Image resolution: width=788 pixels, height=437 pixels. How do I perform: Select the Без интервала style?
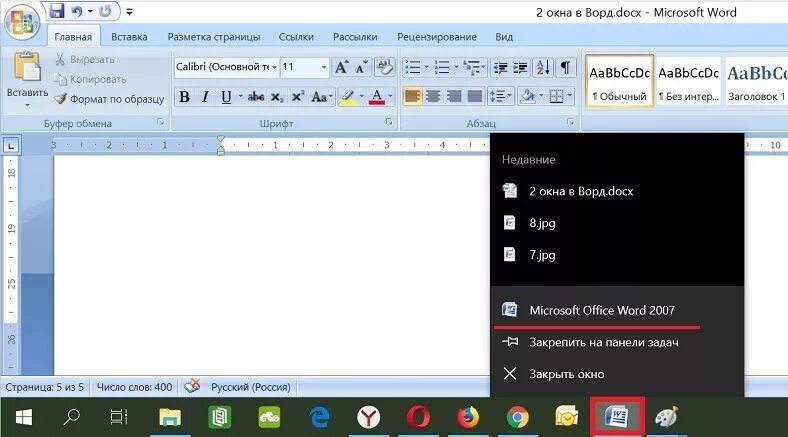point(689,80)
